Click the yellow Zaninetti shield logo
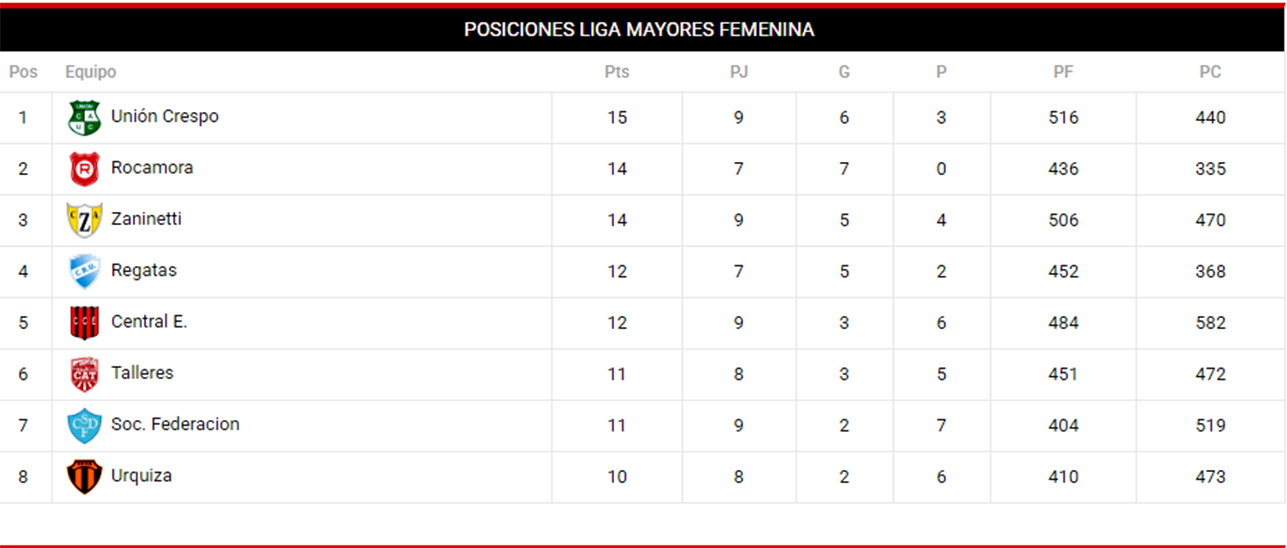1287x548 pixels. 84,220
